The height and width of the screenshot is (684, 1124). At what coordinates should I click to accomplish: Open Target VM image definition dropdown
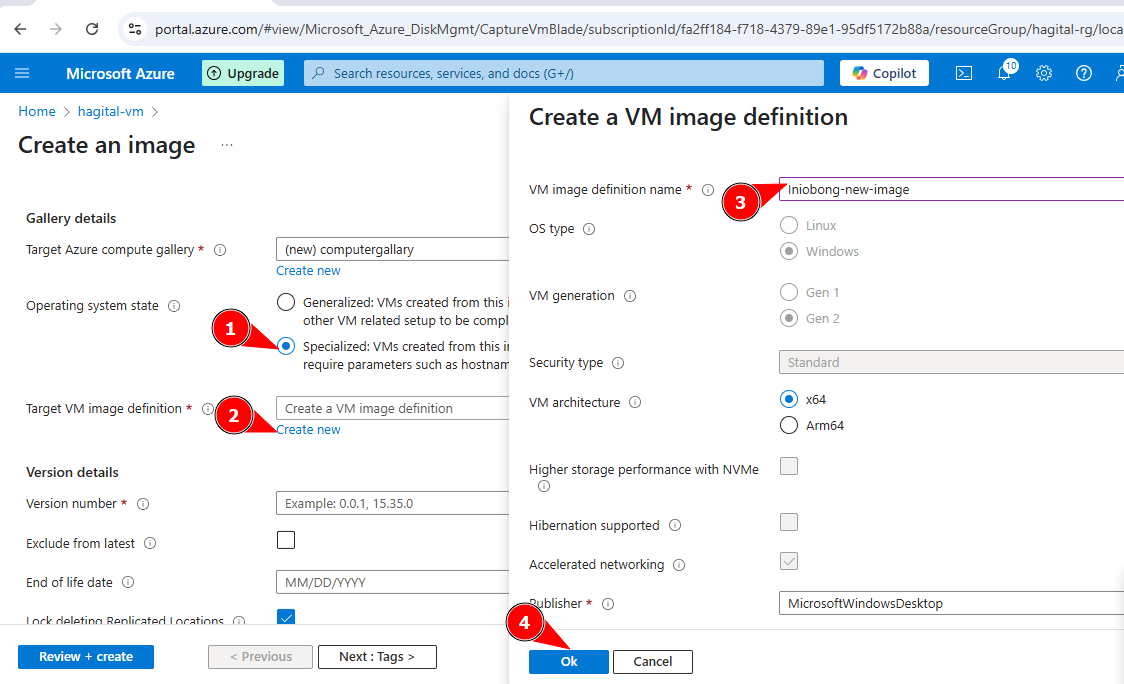coord(392,408)
